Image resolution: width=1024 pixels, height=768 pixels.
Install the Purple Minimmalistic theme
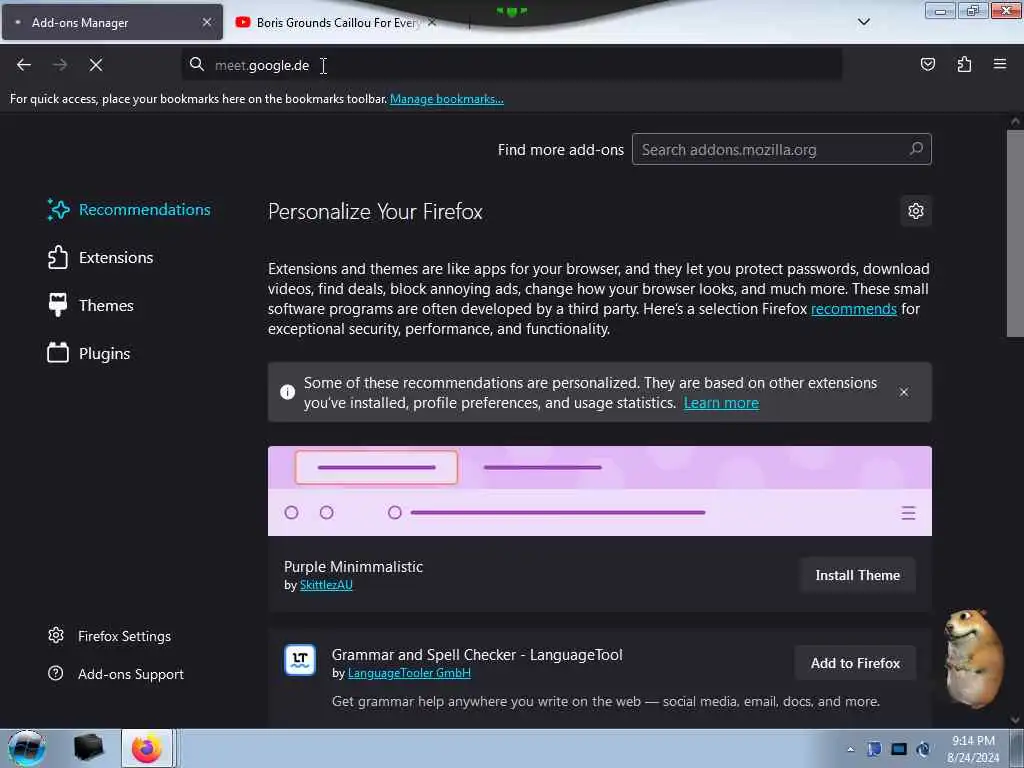point(857,575)
